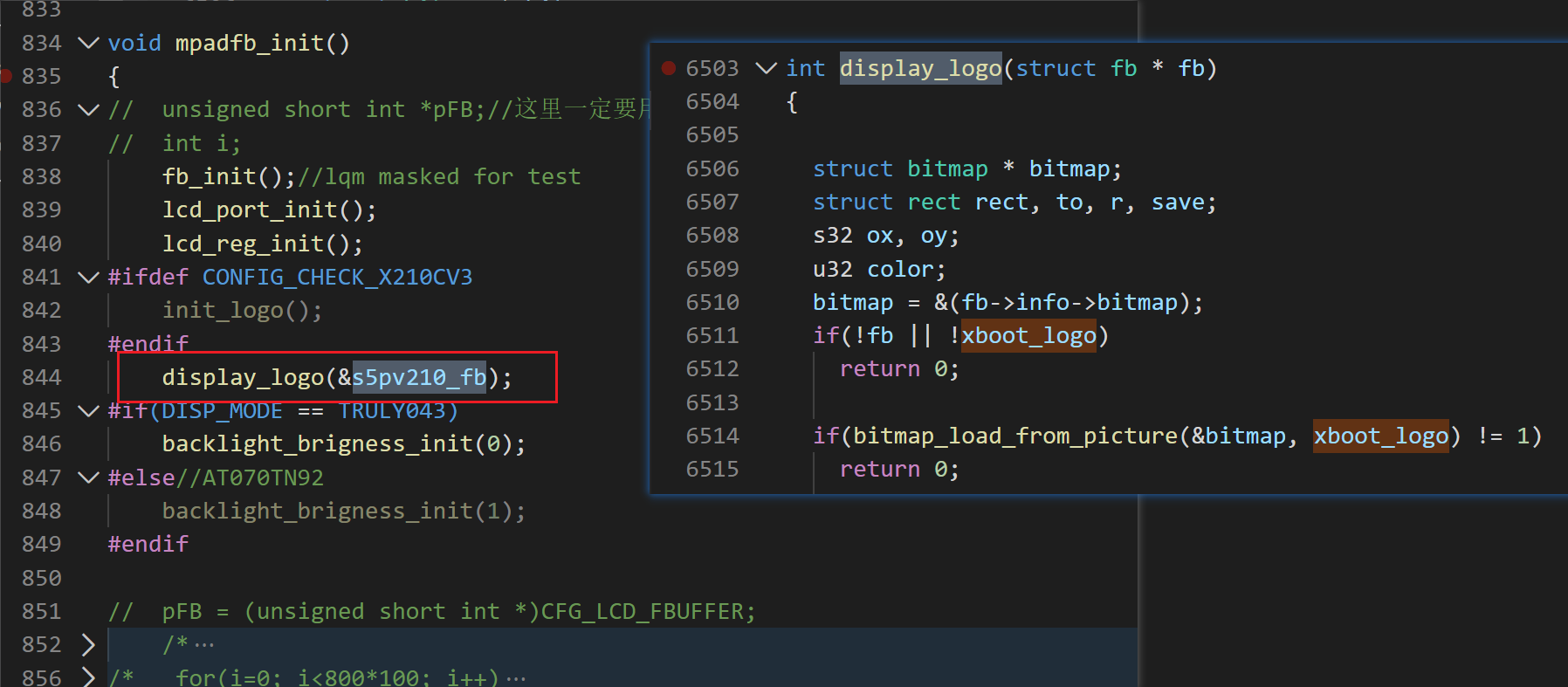
Task: Click bitmap_load_from_picture on line 6514
Action: tap(1015, 436)
